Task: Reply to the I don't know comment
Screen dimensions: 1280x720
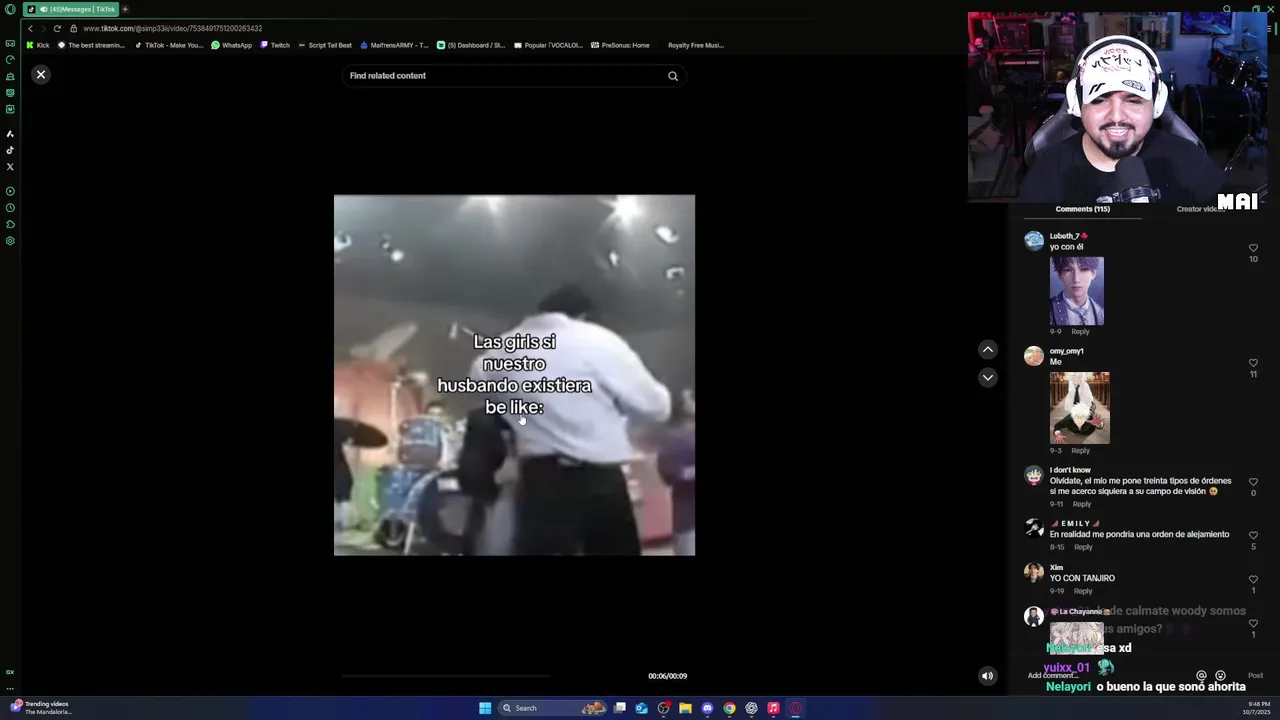Action: (1082, 504)
